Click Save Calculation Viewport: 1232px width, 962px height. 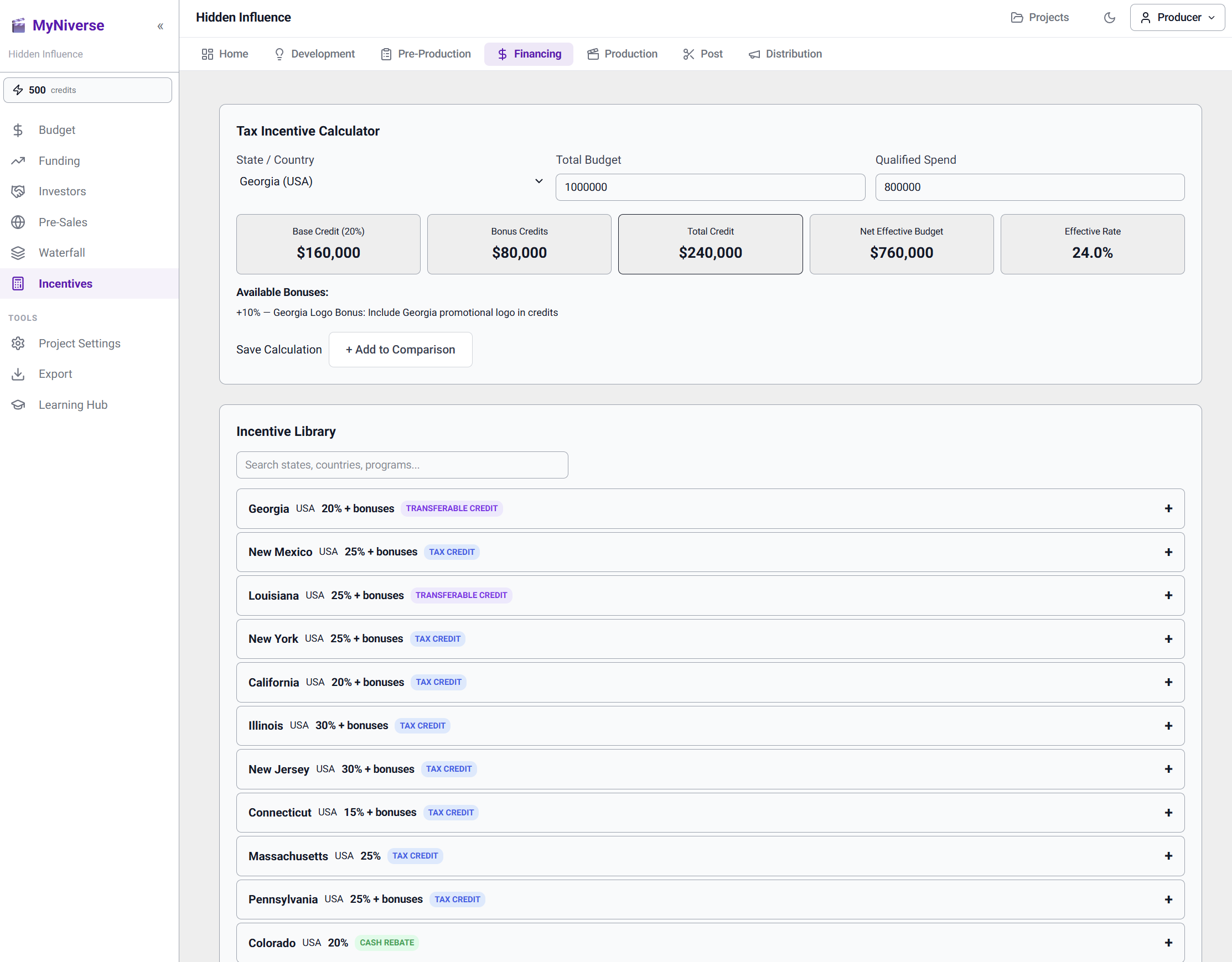click(x=279, y=350)
